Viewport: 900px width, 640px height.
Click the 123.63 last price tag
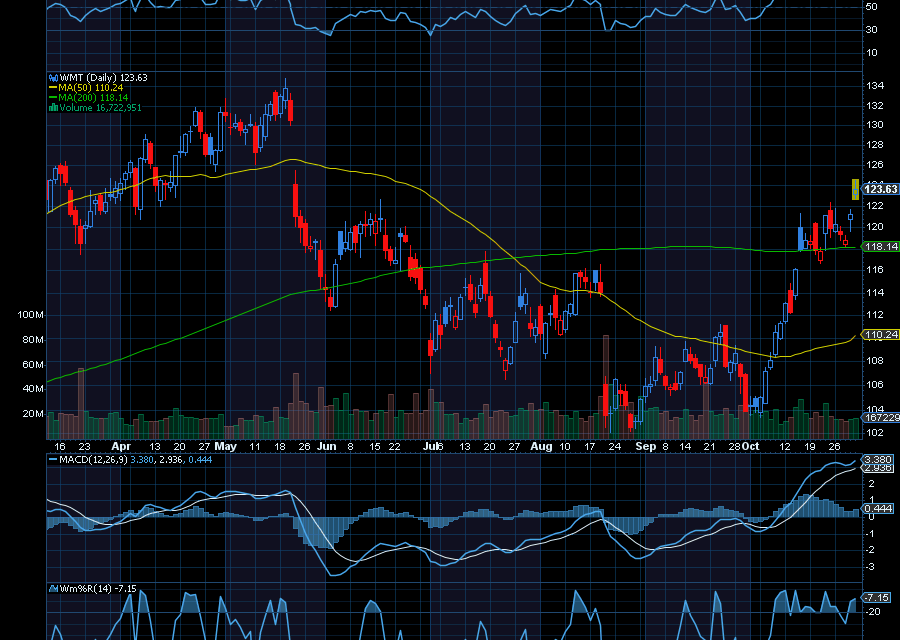coord(880,189)
